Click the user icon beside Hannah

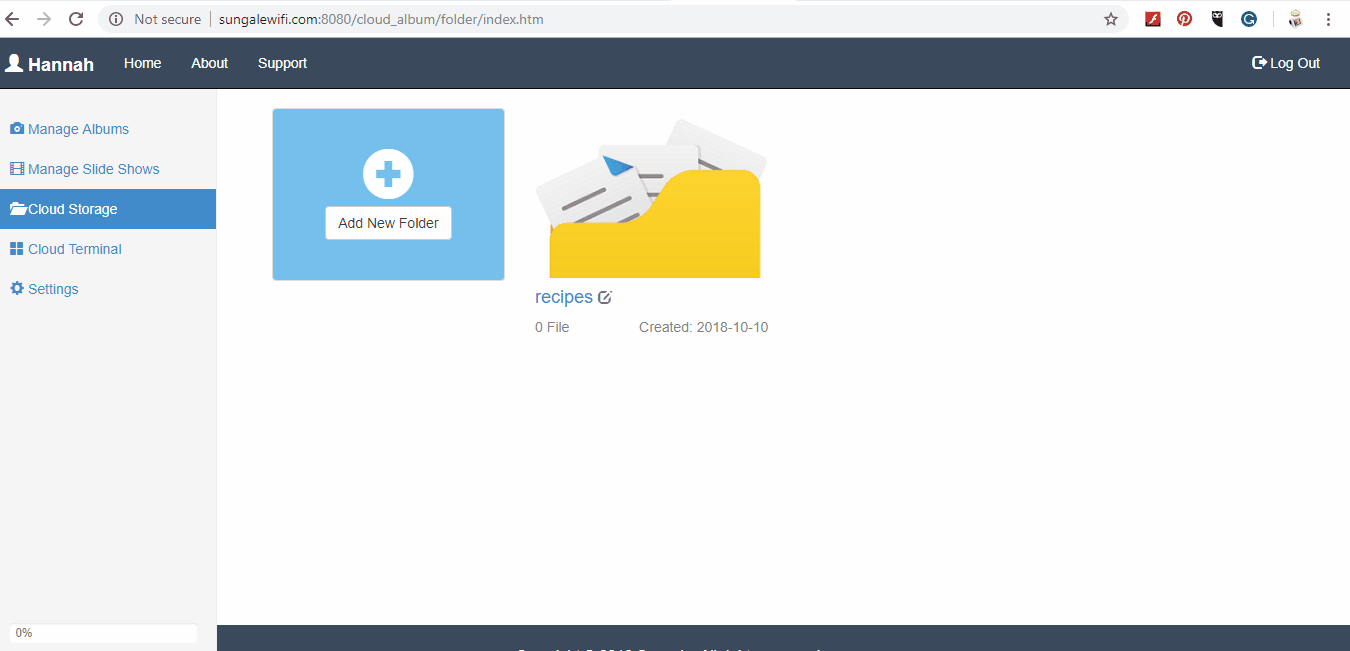point(14,62)
